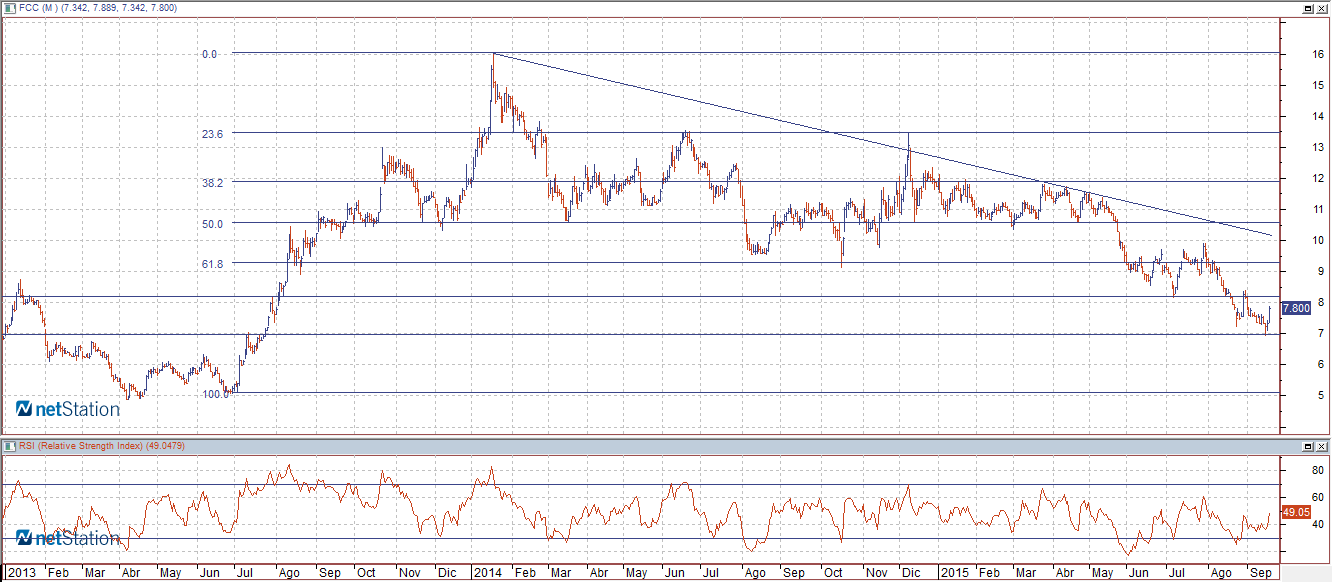The height and width of the screenshot is (582, 1332).
Task: Click the 5 price axis label
Action: 1321,395
